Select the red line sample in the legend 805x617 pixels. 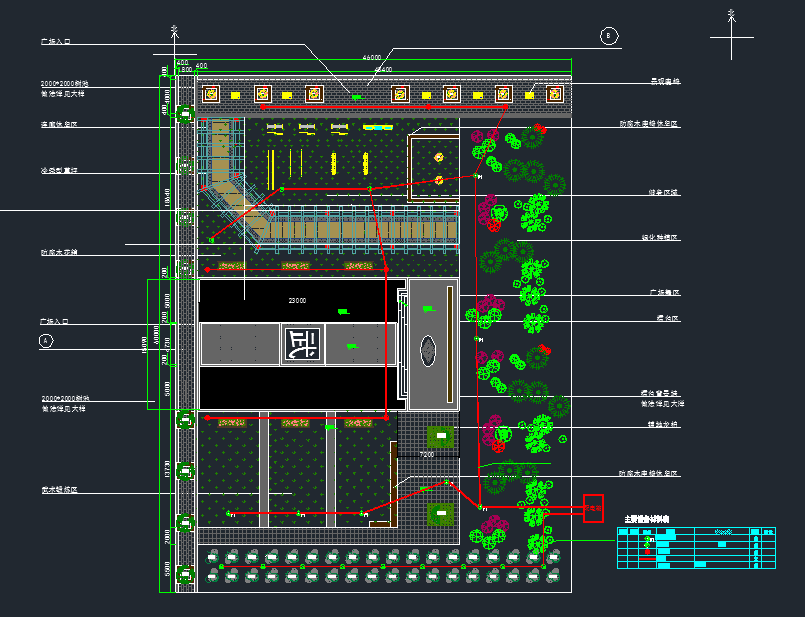click(647, 558)
